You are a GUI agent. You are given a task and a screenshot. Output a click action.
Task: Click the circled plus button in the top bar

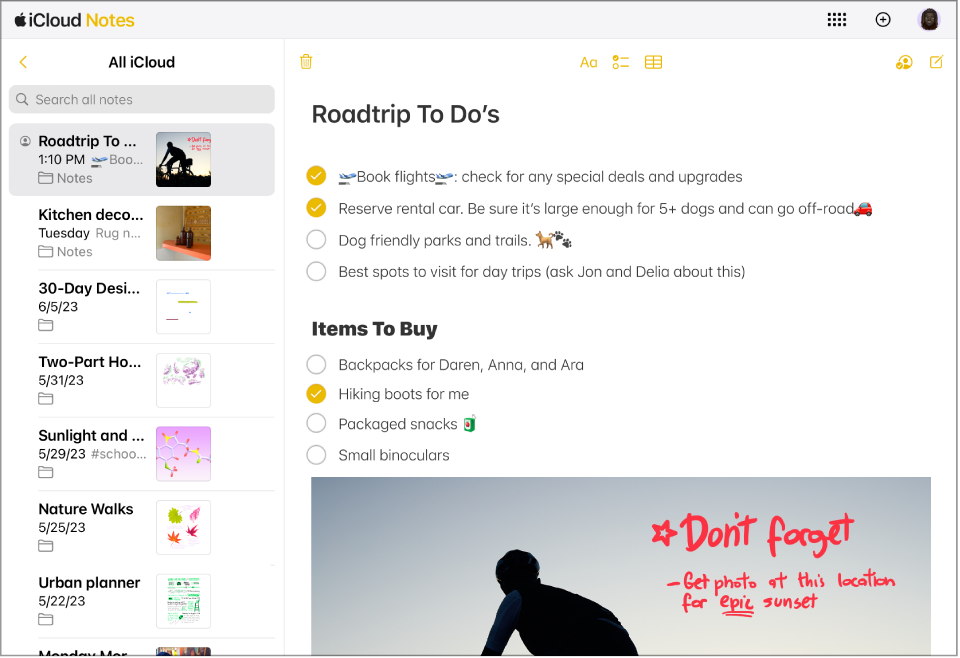882,19
